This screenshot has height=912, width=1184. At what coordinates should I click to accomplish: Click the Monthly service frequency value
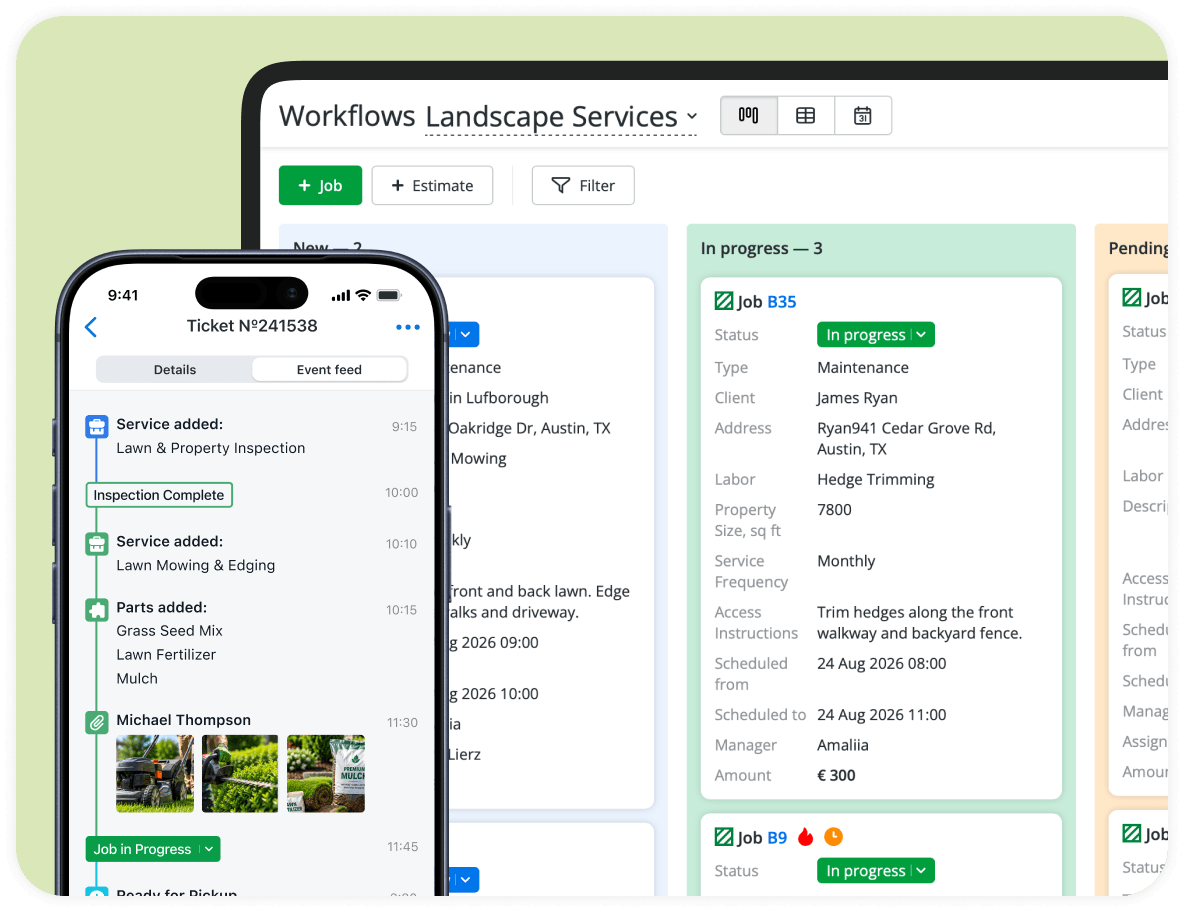(x=846, y=561)
